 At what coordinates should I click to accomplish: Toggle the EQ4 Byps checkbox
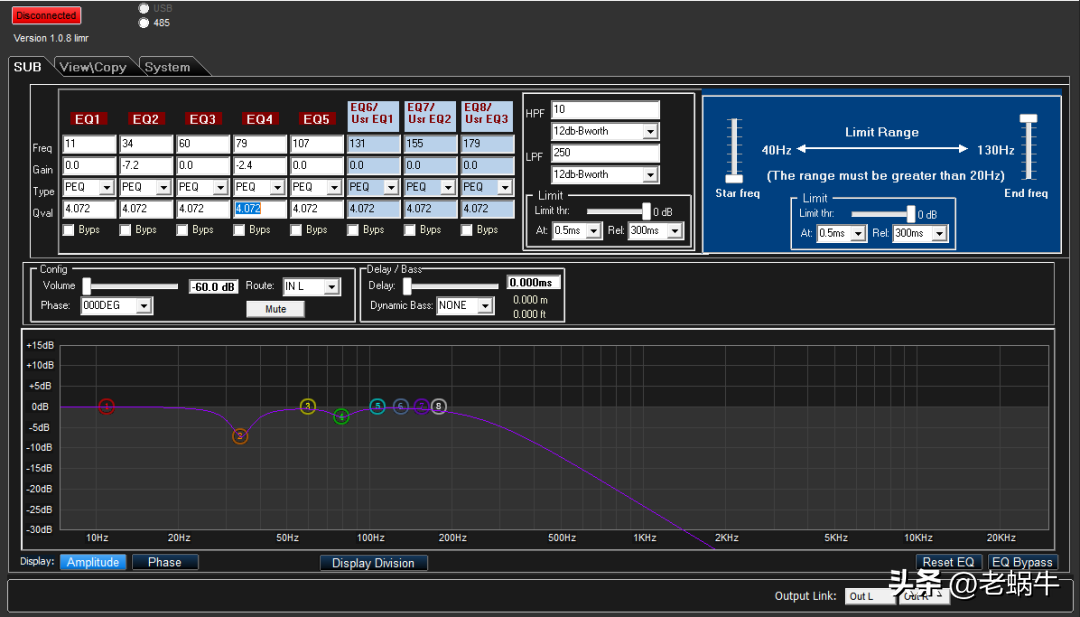point(240,230)
